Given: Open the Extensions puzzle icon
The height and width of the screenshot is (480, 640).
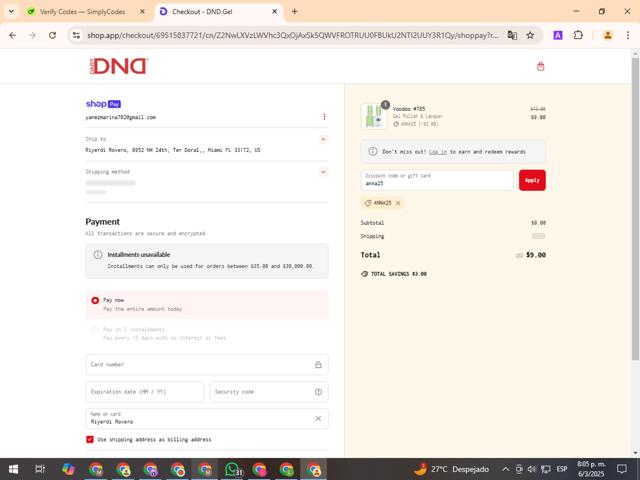Looking at the screenshot, I should (x=578, y=36).
